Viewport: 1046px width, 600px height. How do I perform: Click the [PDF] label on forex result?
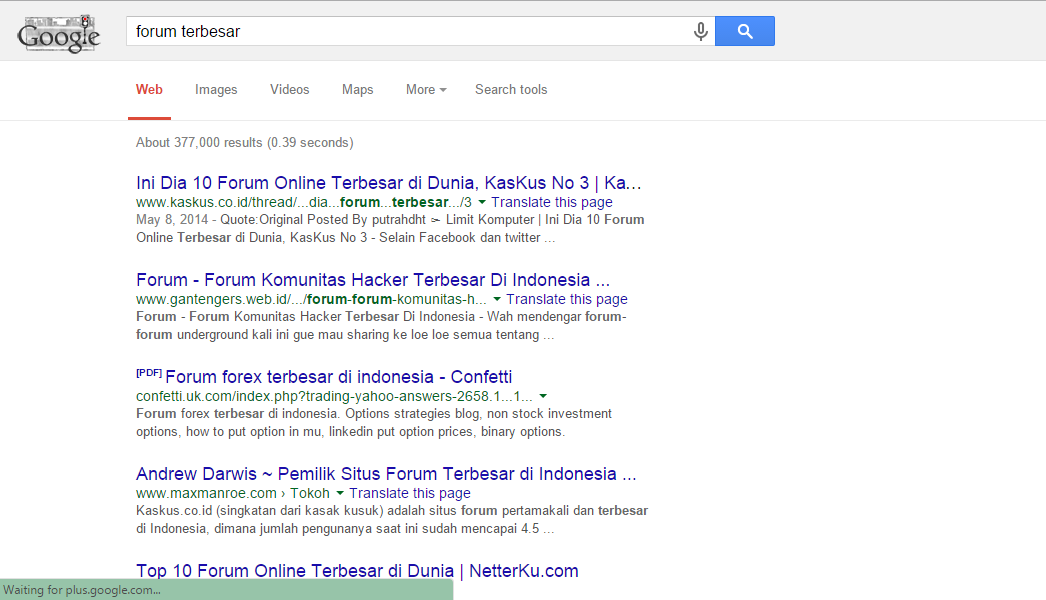(x=149, y=373)
